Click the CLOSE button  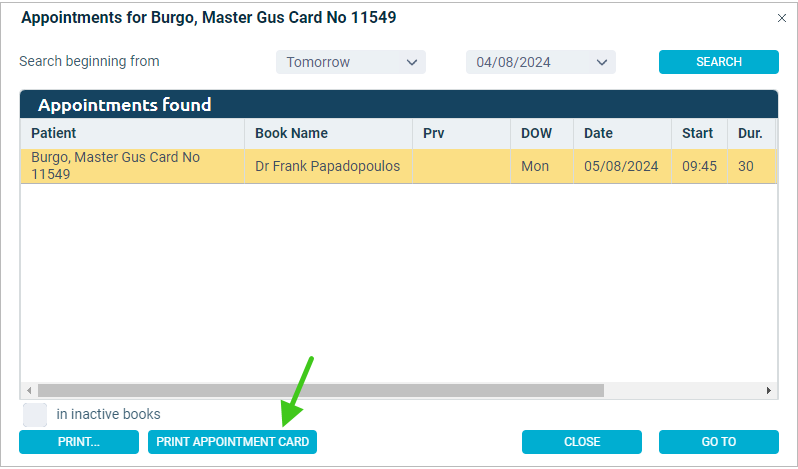(582, 442)
